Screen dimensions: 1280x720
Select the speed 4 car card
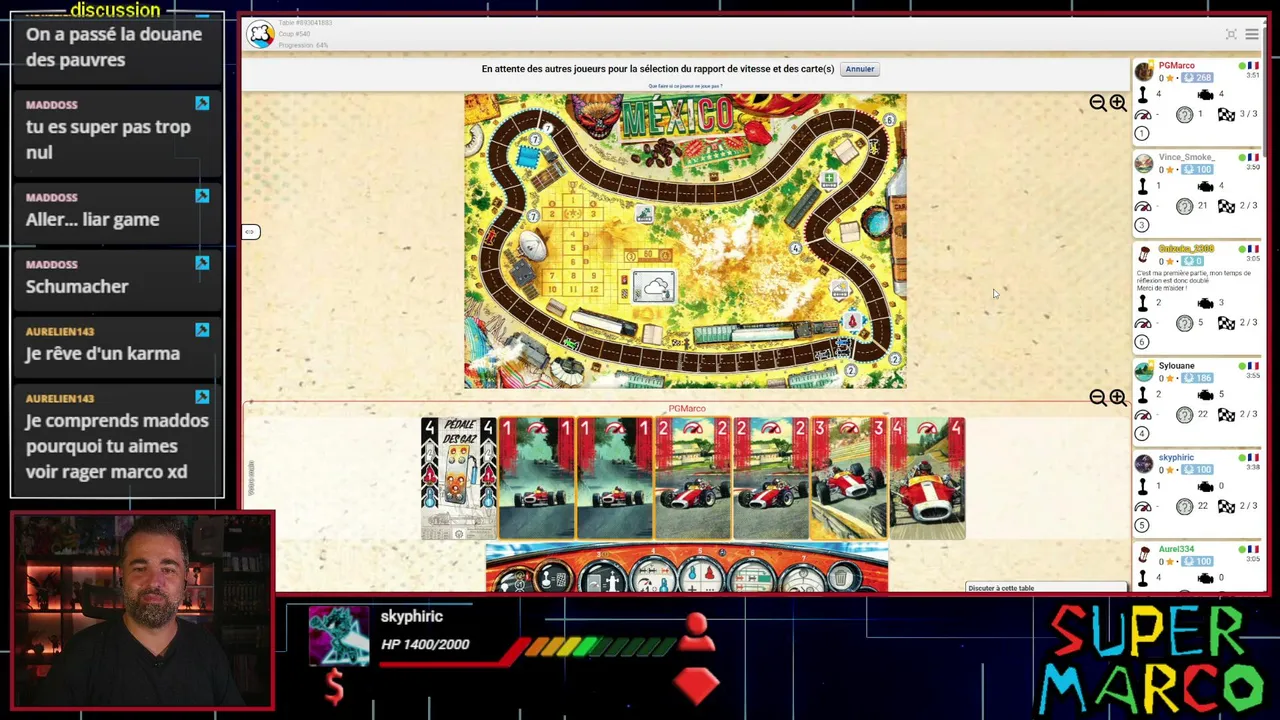(x=927, y=479)
